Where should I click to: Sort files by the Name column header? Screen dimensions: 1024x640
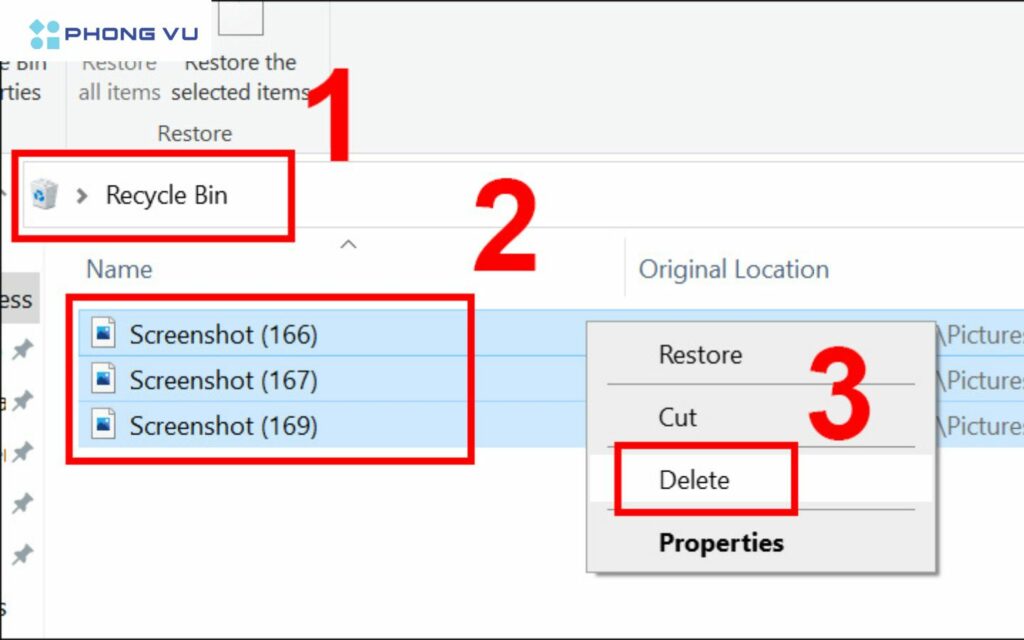pyautogui.click(x=119, y=269)
